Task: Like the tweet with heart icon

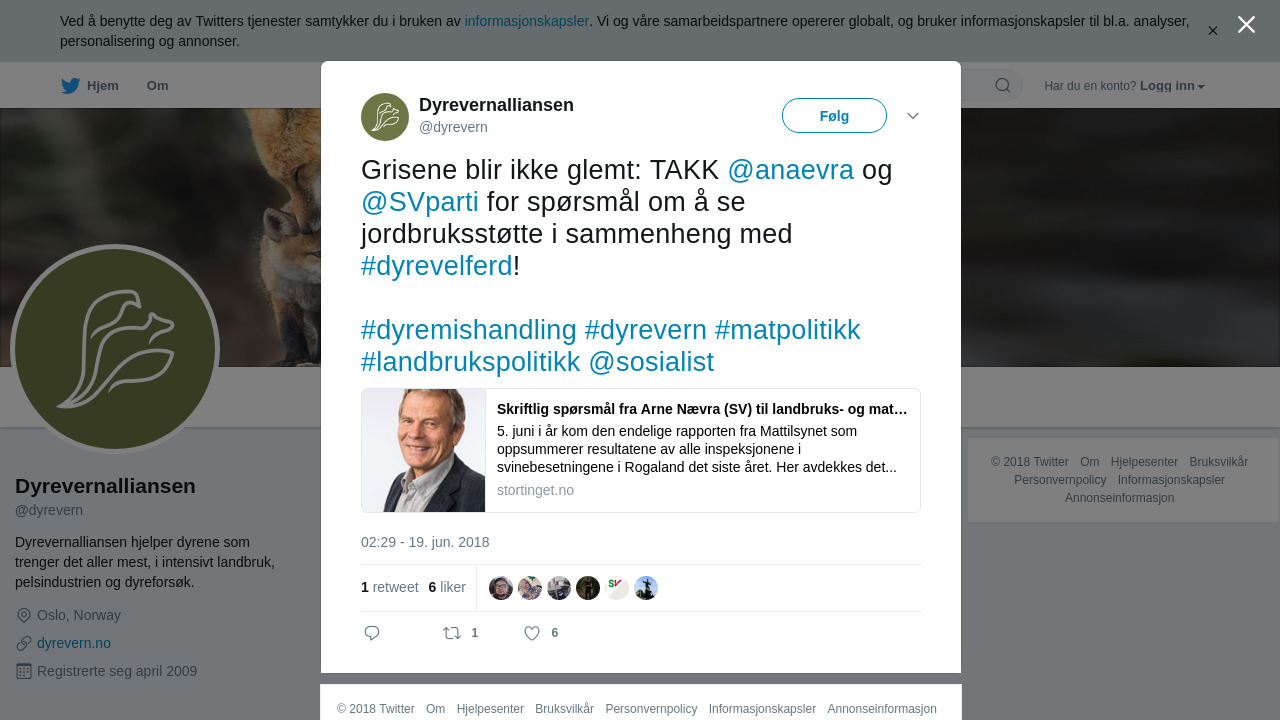Action: click(x=532, y=633)
